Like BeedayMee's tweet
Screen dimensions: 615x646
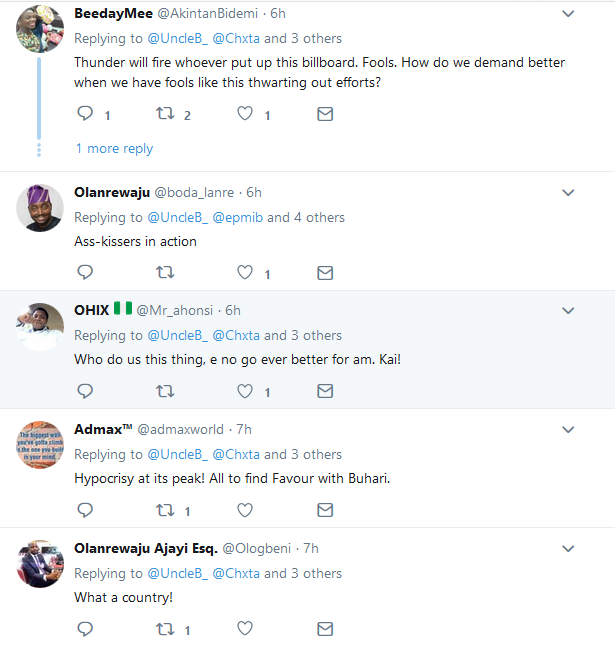click(x=245, y=115)
